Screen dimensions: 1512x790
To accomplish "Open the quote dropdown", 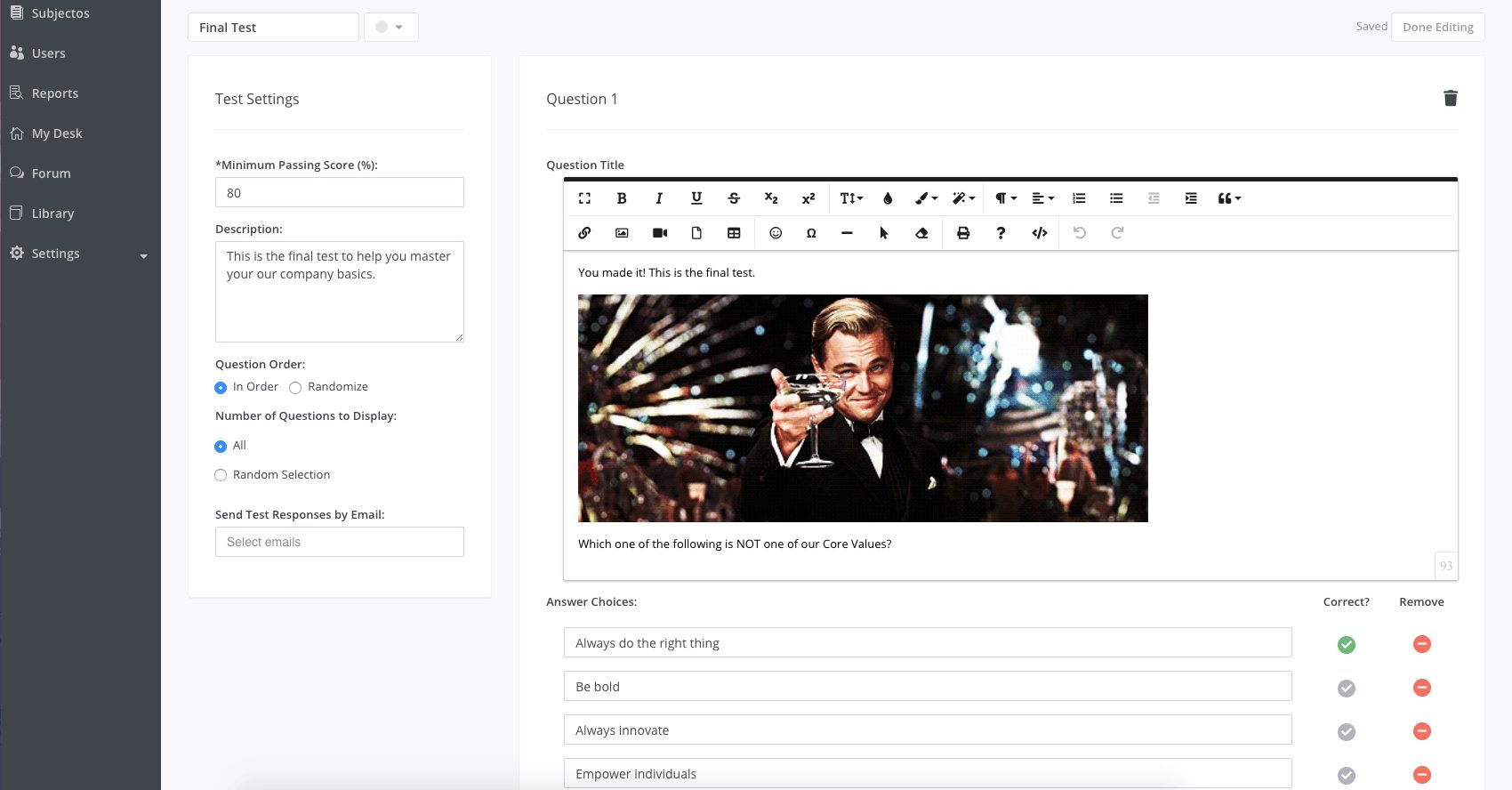I will (1229, 198).
